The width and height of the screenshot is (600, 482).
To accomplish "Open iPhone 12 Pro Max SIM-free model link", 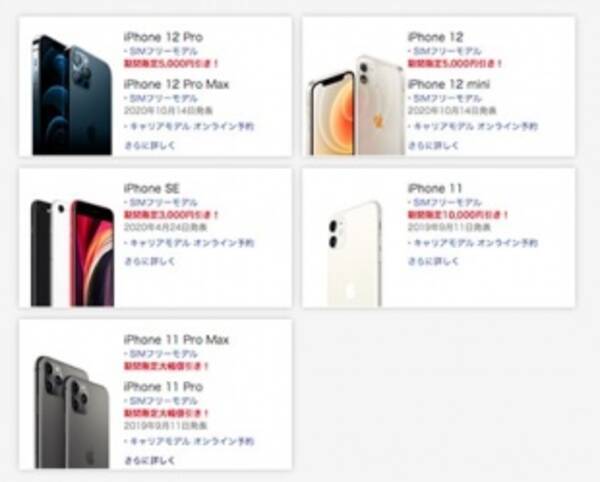I will point(163,98).
